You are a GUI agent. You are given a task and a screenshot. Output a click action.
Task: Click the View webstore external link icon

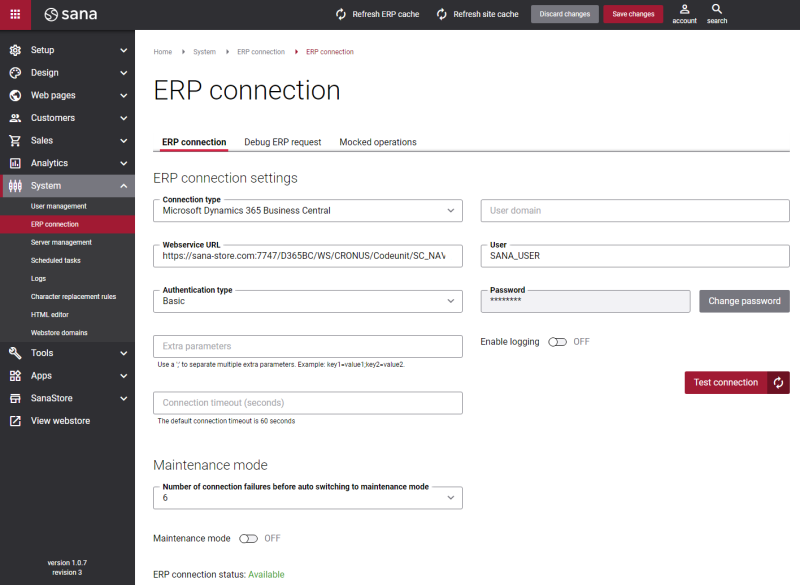coord(15,421)
